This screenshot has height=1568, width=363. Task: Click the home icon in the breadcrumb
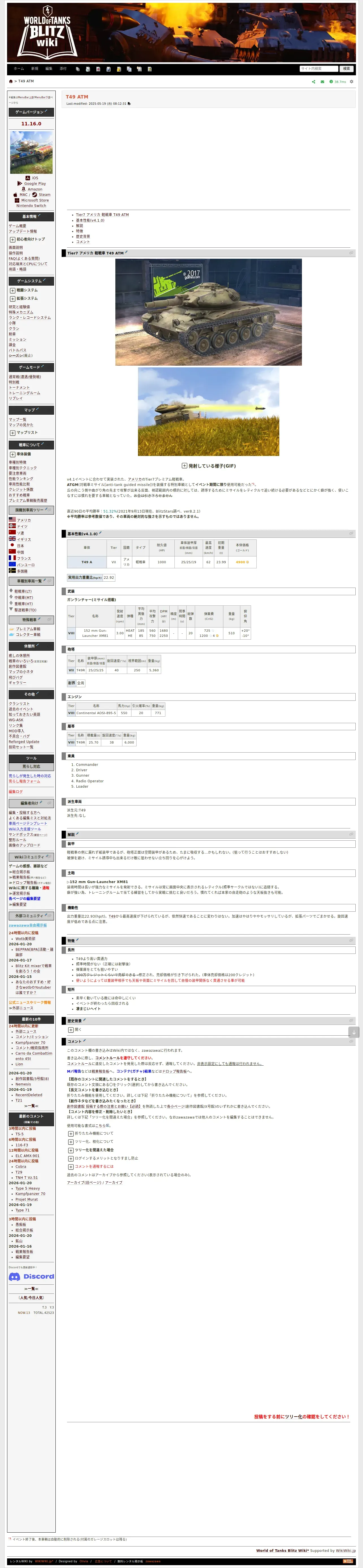click(10, 82)
